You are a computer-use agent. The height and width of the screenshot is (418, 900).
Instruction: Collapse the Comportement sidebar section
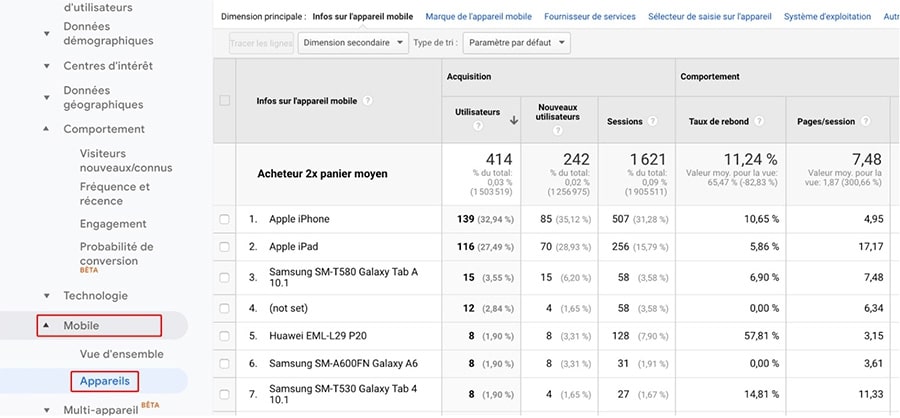click(x=47, y=129)
